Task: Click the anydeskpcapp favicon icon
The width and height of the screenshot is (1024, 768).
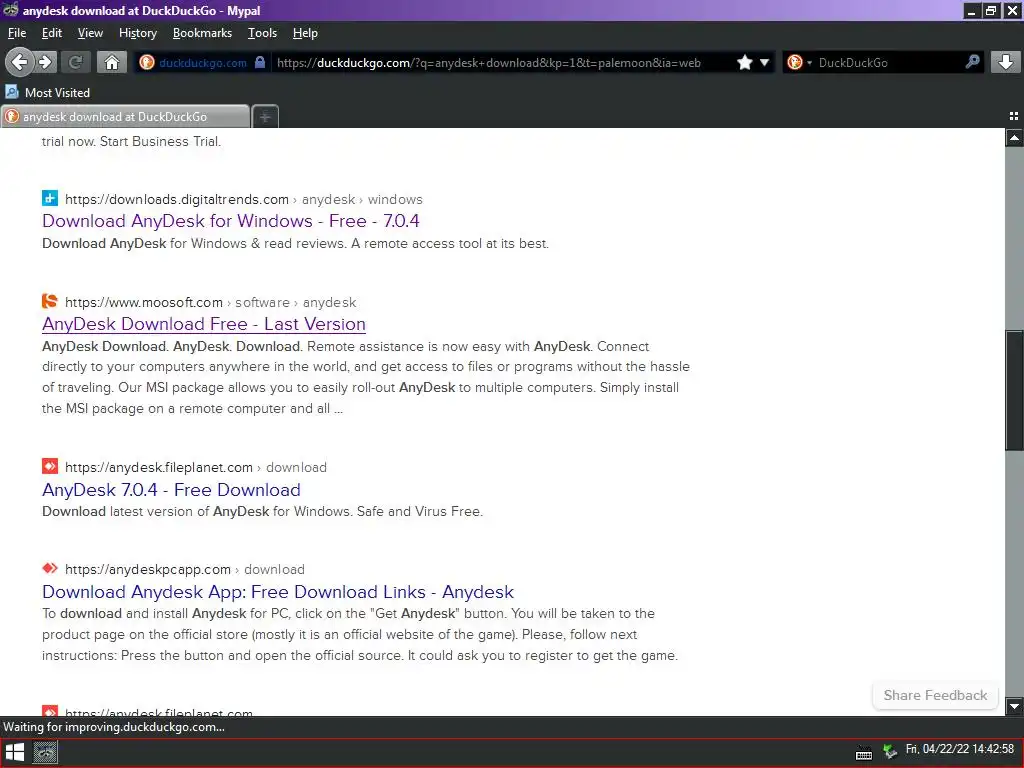Action: [x=50, y=568]
